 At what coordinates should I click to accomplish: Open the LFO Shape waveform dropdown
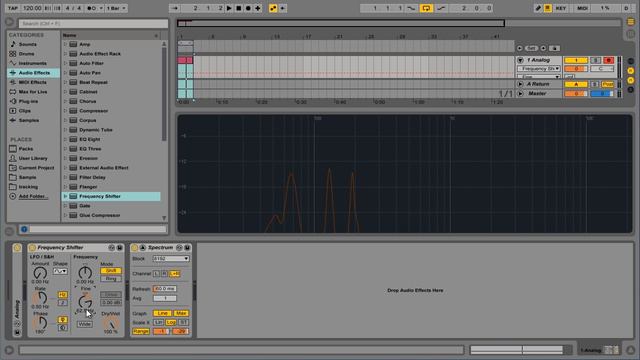(x=60, y=271)
